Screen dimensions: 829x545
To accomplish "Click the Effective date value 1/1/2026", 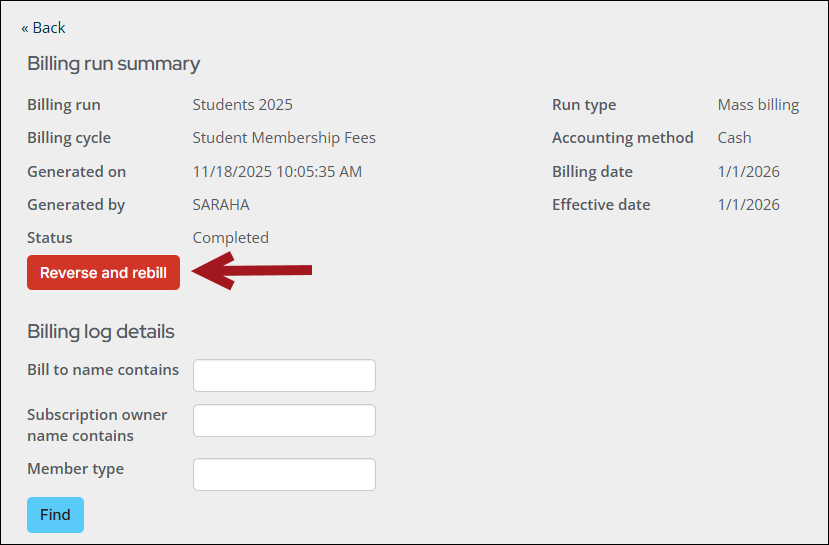I will 748,205.
